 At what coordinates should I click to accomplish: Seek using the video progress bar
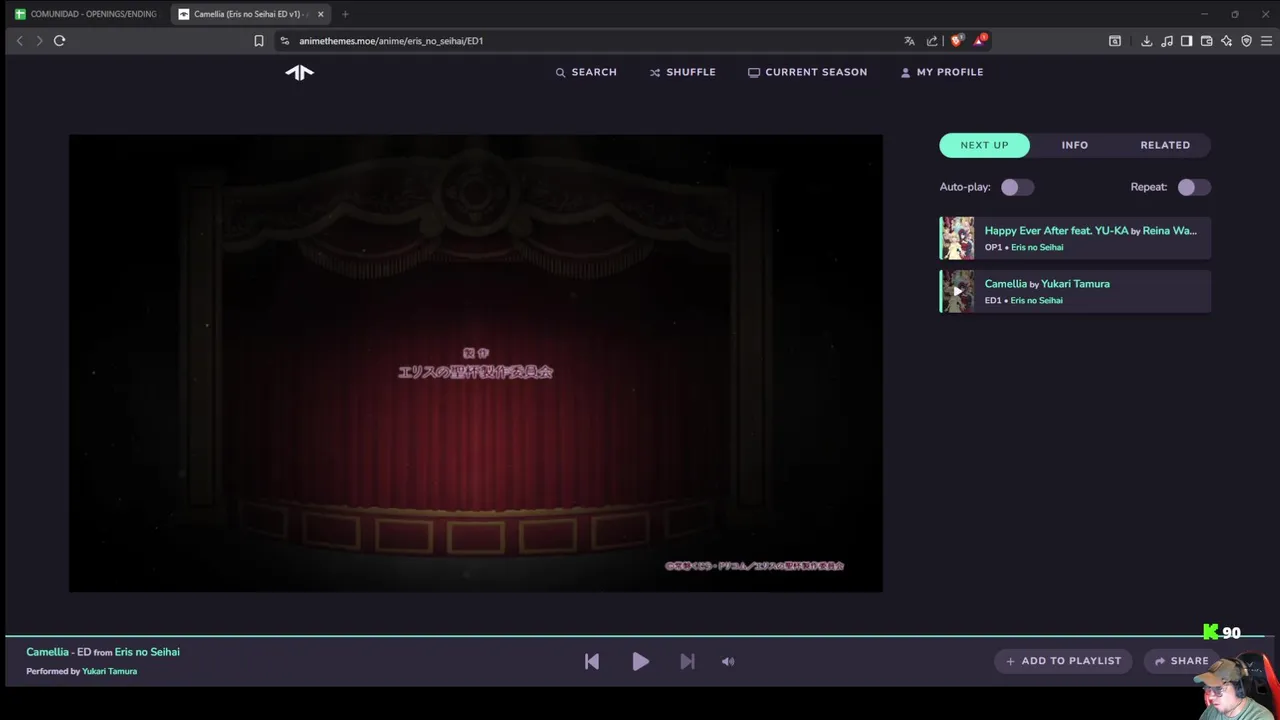(640, 636)
